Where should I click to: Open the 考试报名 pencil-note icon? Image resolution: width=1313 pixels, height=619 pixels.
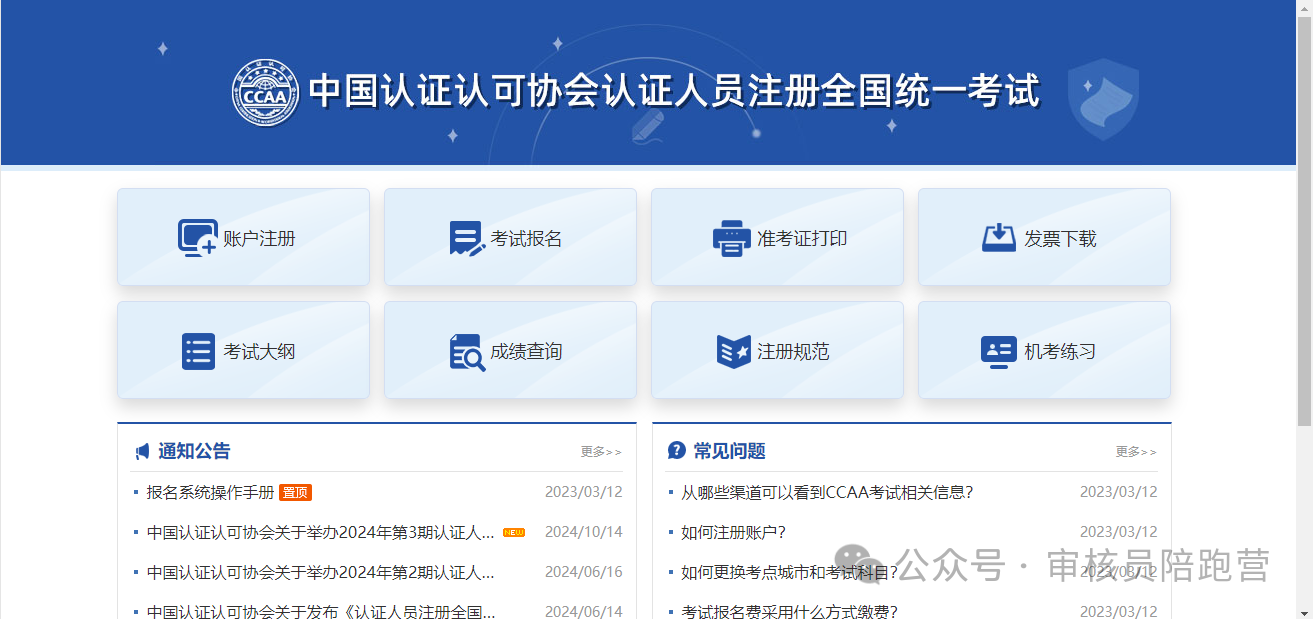point(467,238)
